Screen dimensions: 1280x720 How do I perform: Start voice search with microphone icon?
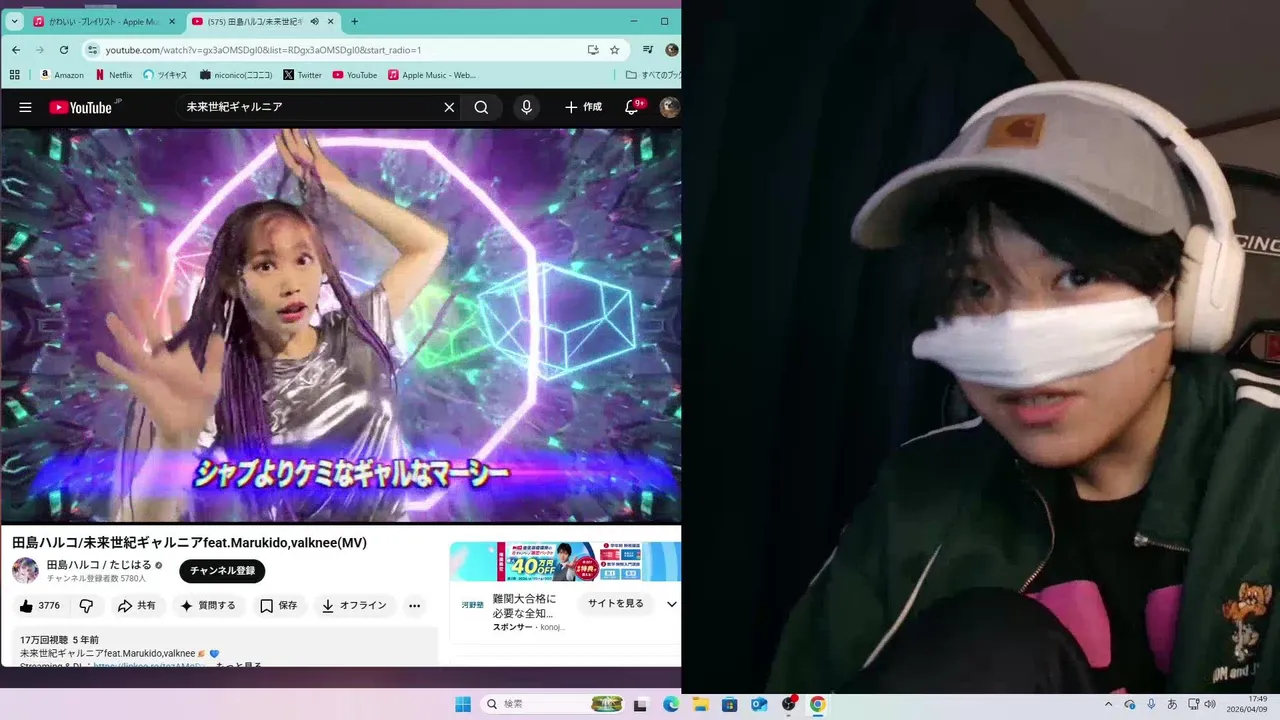pos(526,107)
